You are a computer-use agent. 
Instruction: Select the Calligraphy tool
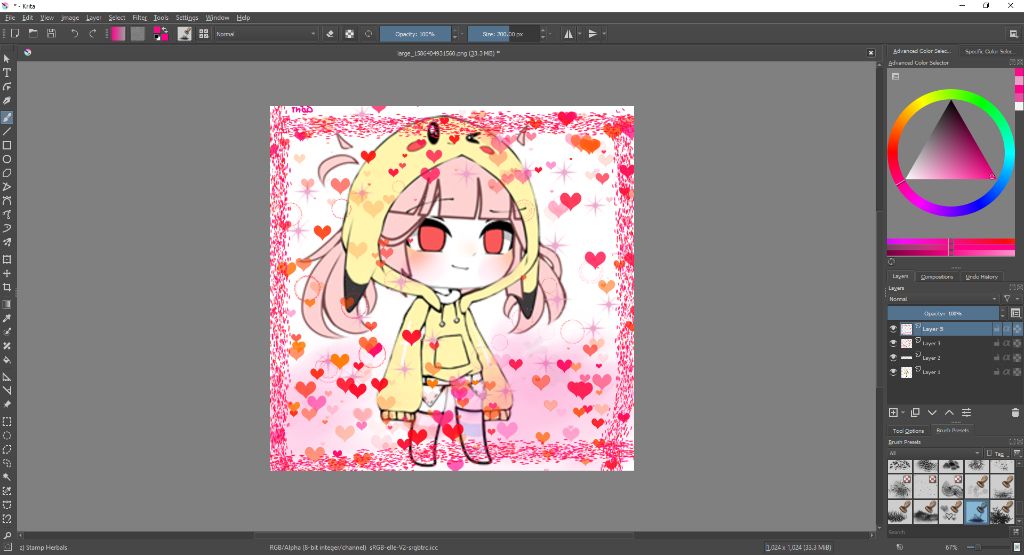pyautogui.click(x=7, y=101)
